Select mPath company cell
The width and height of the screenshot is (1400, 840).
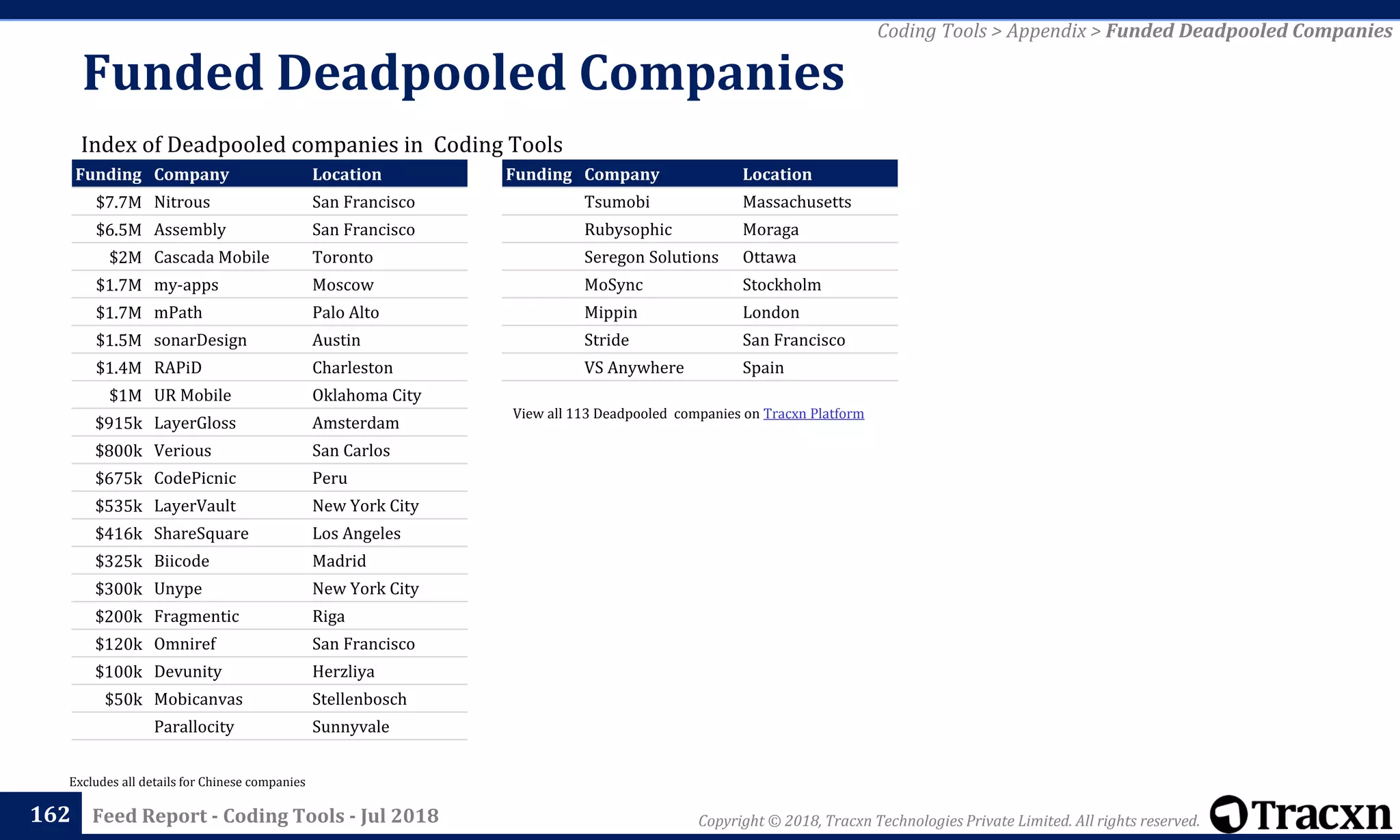click(x=178, y=312)
